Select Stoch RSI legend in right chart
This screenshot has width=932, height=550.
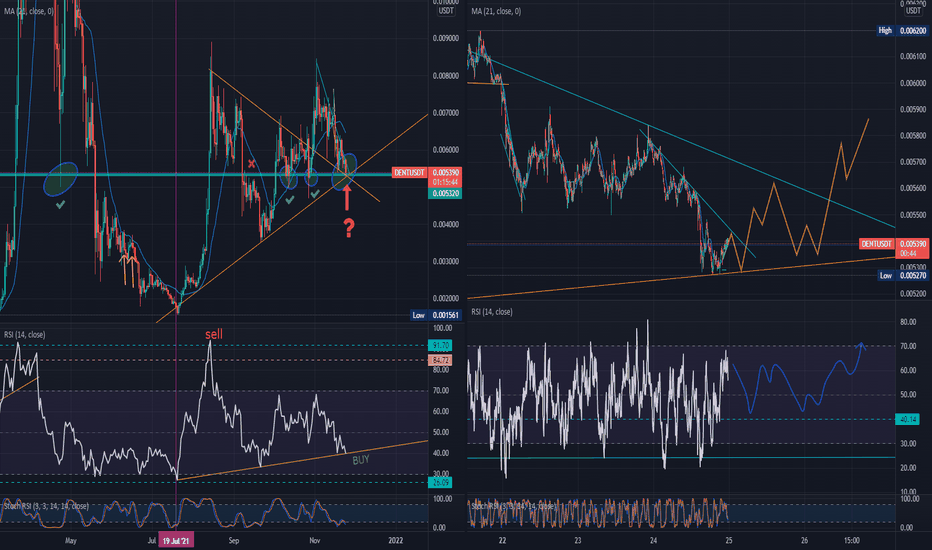click(x=514, y=506)
